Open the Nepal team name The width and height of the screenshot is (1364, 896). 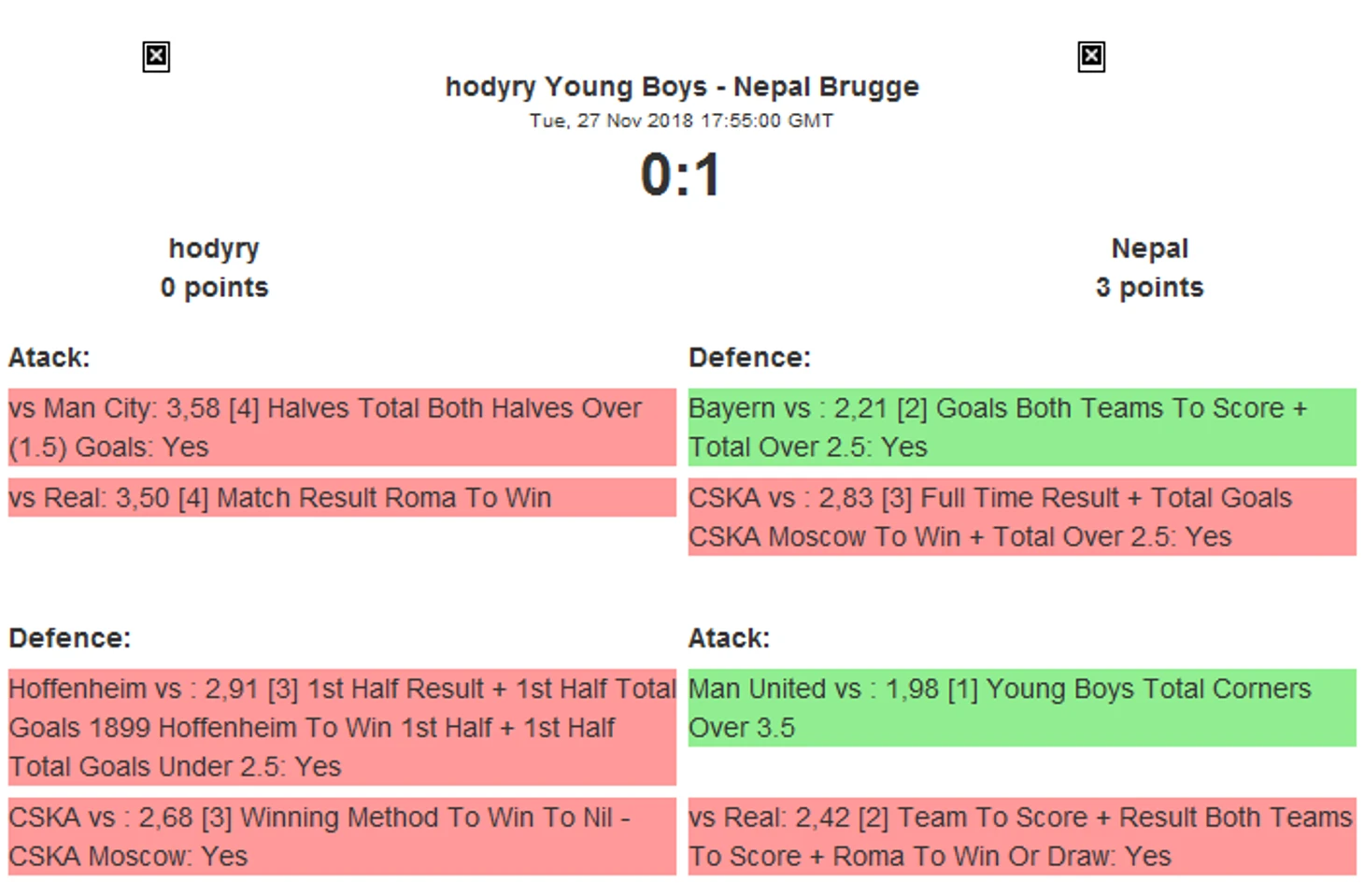click(x=1150, y=249)
